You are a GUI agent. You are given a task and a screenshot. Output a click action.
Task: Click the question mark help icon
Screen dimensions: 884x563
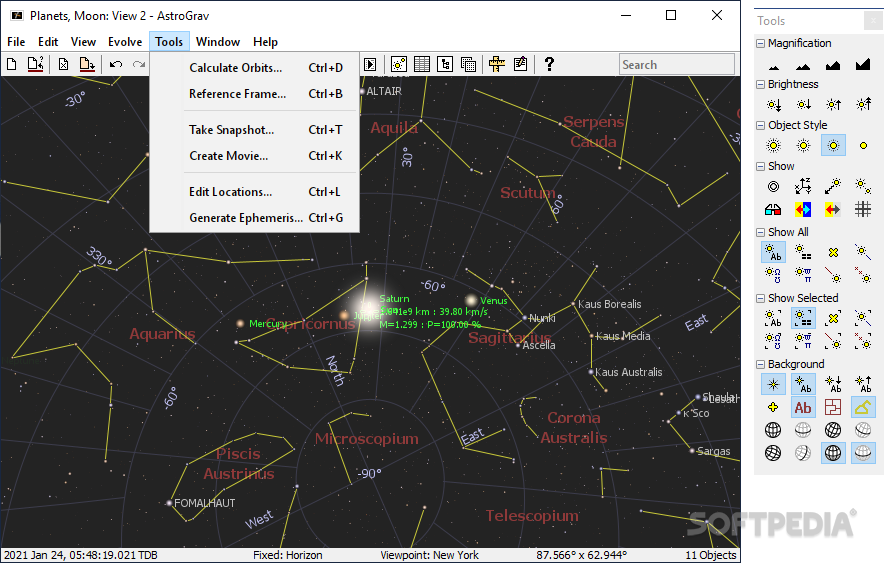[549, 64]
